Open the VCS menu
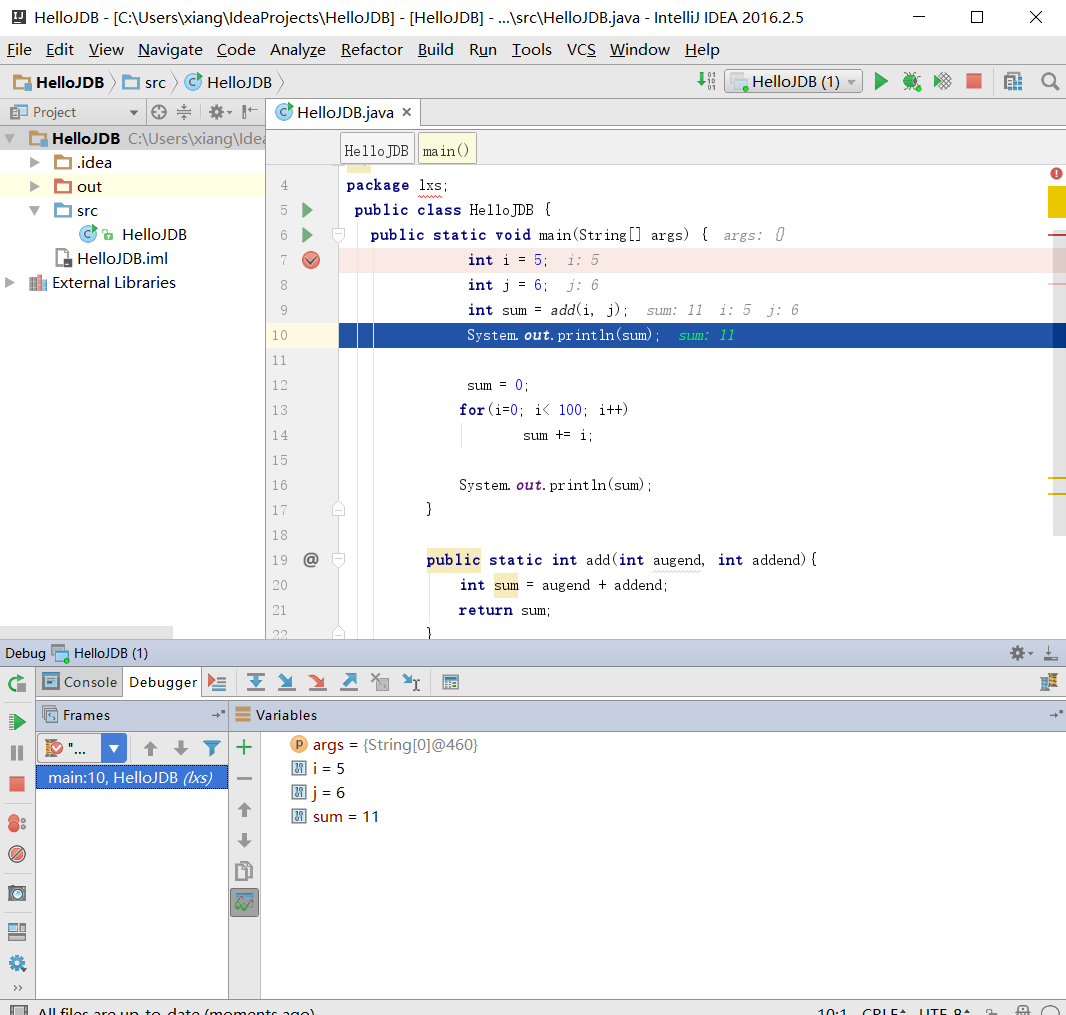The image size is (1066, 1015). (x=581, y=50)
